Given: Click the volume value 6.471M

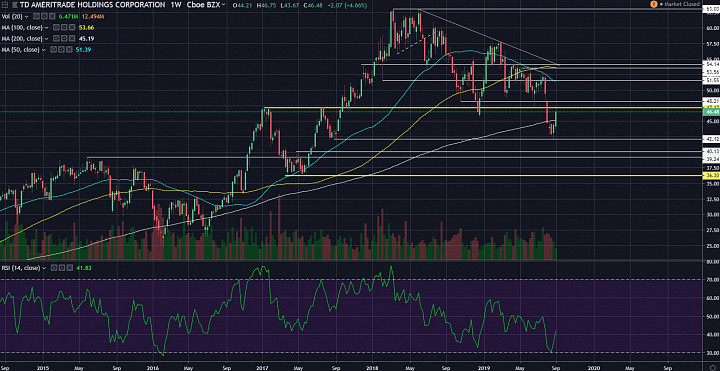Looking at the screenshot, I should (68, 17).
